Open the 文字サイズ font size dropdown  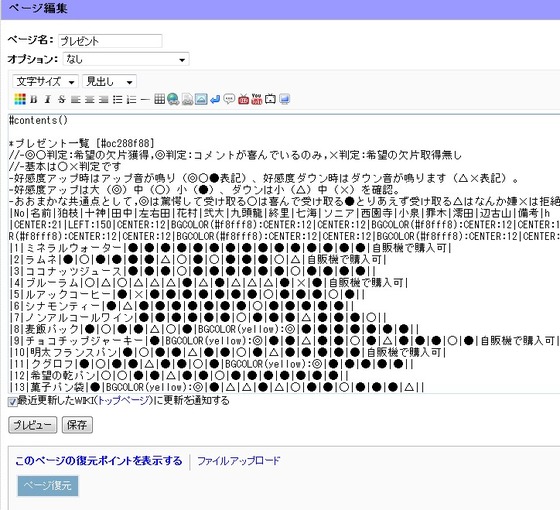(45, 81)
